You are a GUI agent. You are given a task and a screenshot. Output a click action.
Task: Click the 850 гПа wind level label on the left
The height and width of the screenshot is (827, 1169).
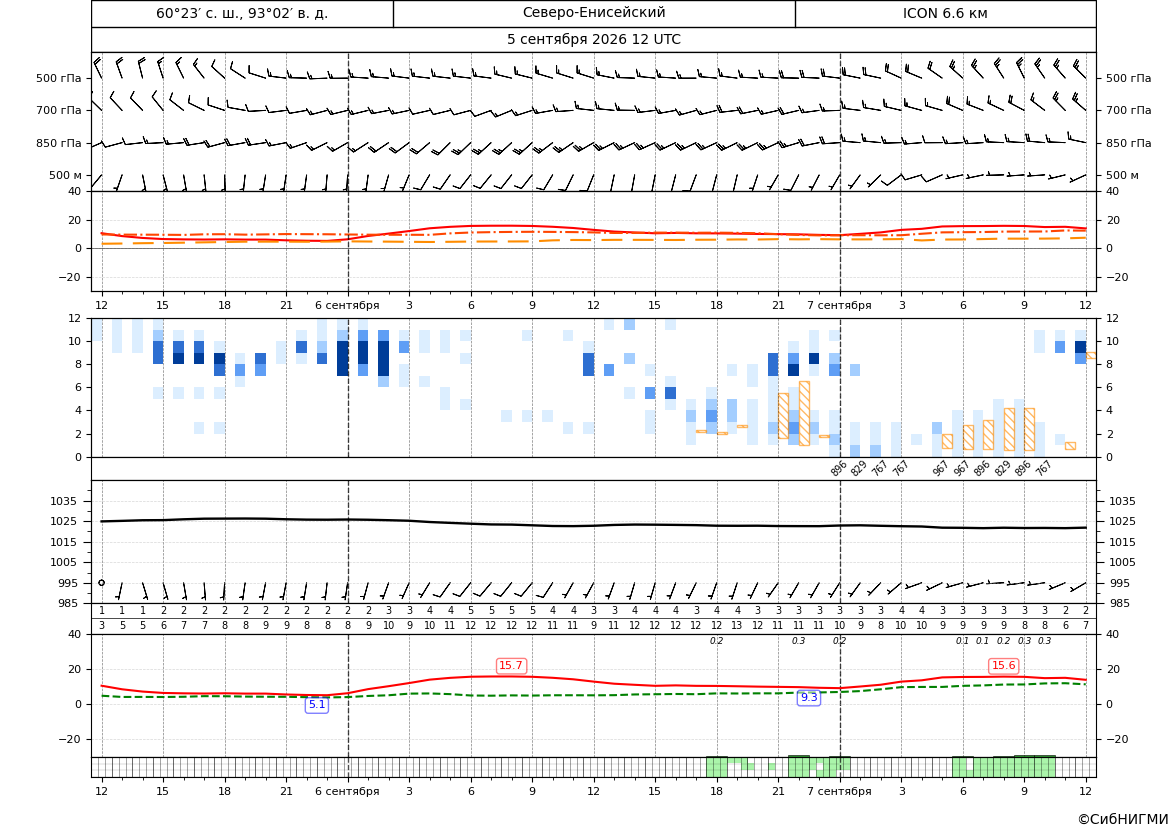59,143
